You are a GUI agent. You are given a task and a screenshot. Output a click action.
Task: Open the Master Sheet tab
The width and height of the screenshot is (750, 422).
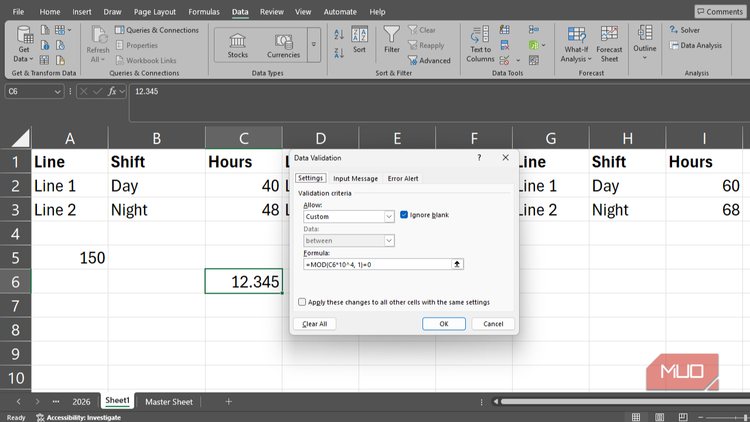point(169,402)
